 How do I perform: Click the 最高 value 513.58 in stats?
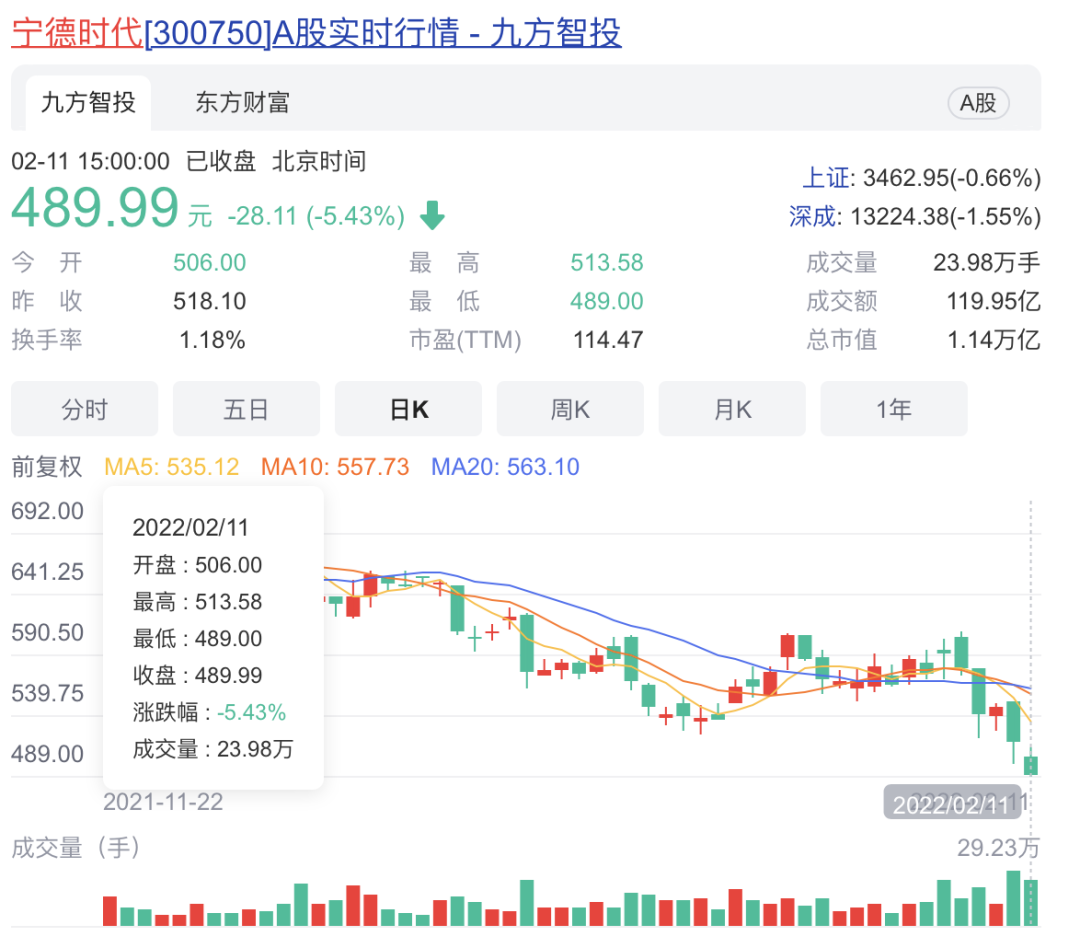(607, 262)
